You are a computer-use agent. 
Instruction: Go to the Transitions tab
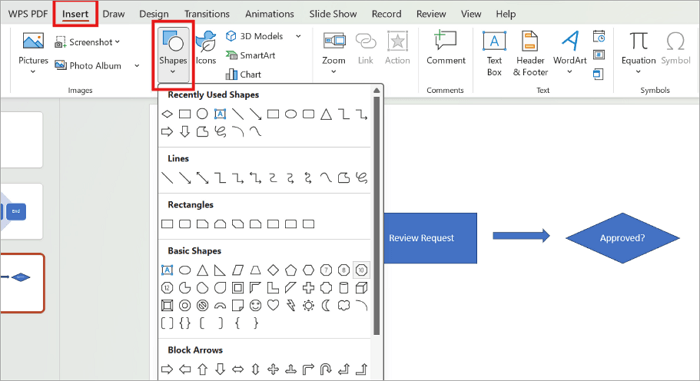[207, 14]
